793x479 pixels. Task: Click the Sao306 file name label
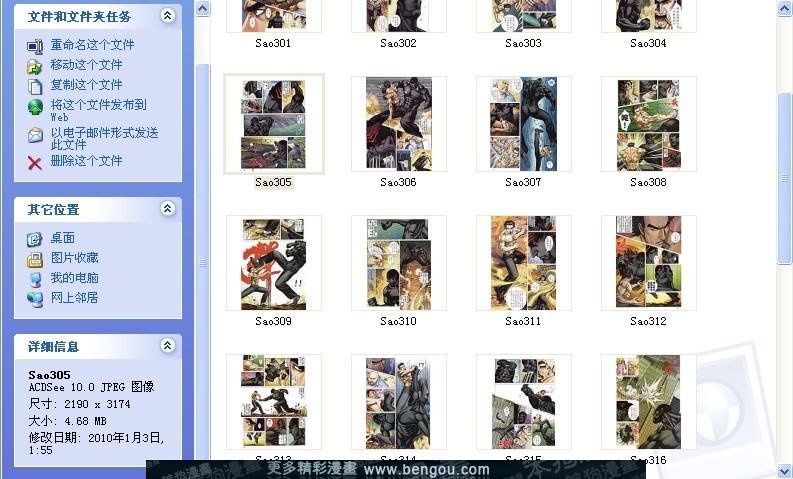[399, 183]
